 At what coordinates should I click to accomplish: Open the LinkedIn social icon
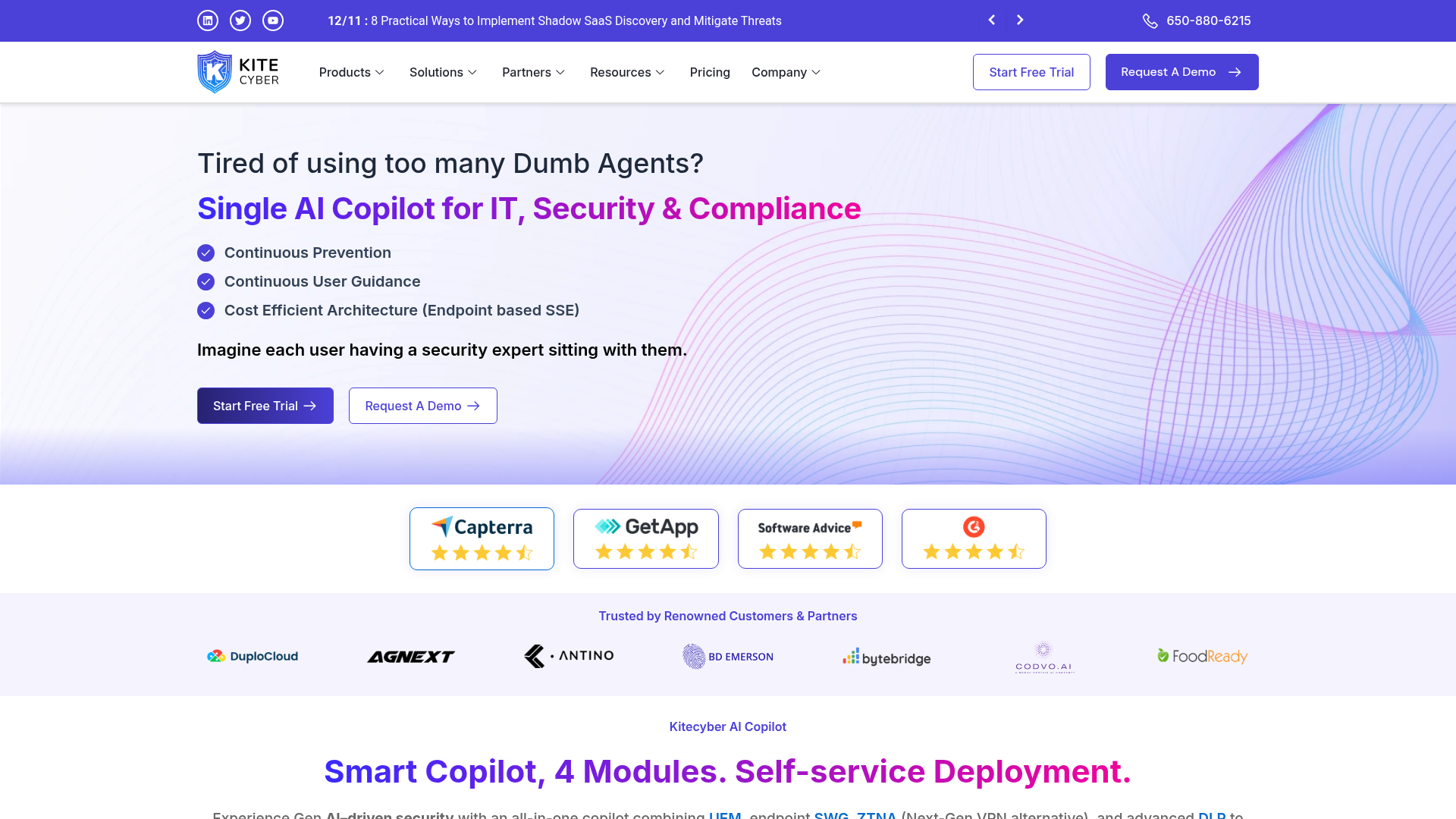point(207,20)
